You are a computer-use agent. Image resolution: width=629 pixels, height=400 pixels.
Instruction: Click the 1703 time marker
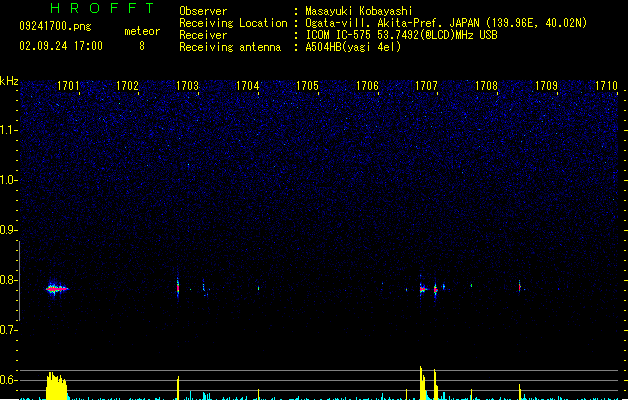click(x=187, y=86)
